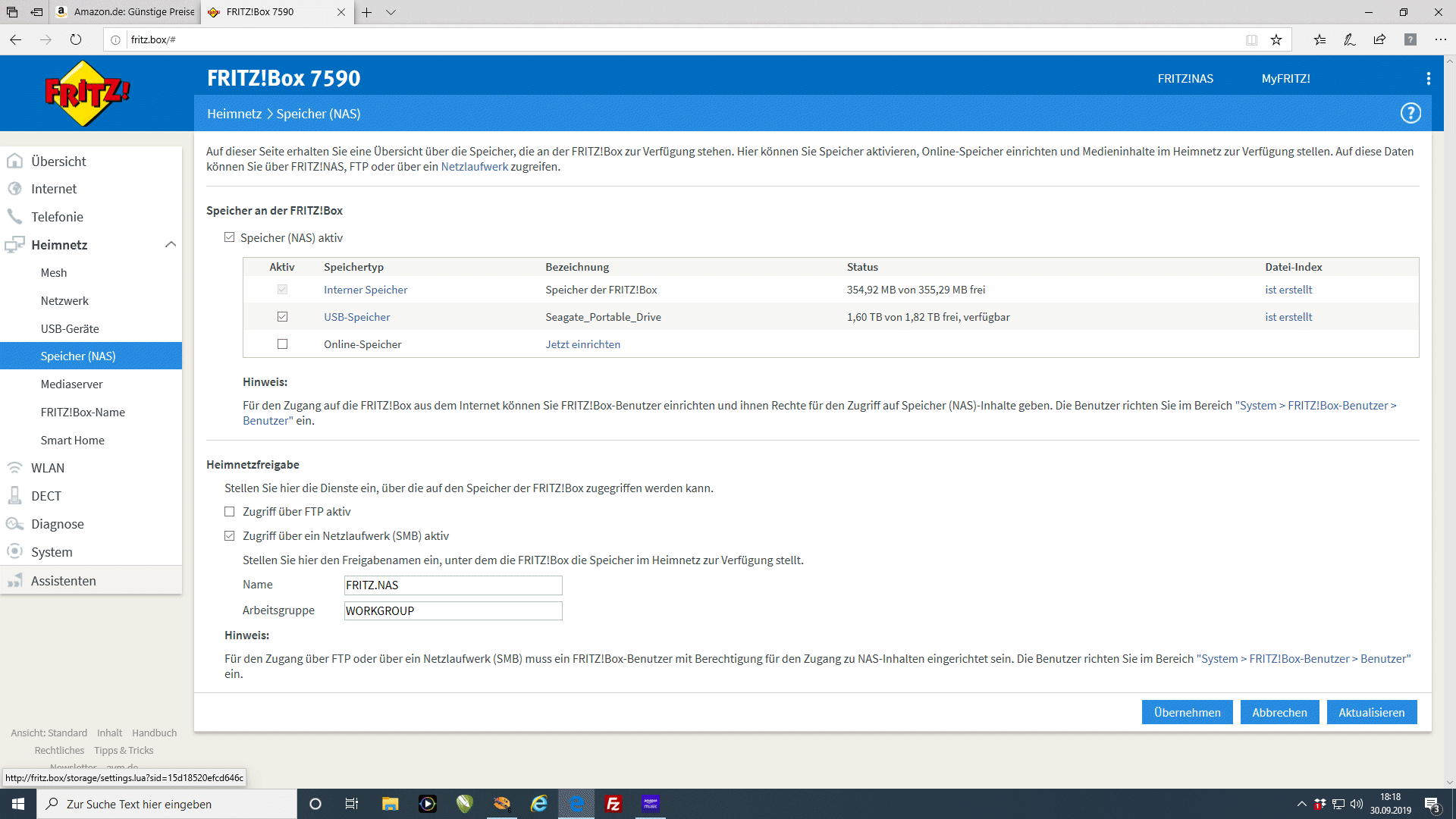The width and height of the screenshot is (1456, 819).
Task: Open a new browser tab with plus
Action: tap(366, 12)
